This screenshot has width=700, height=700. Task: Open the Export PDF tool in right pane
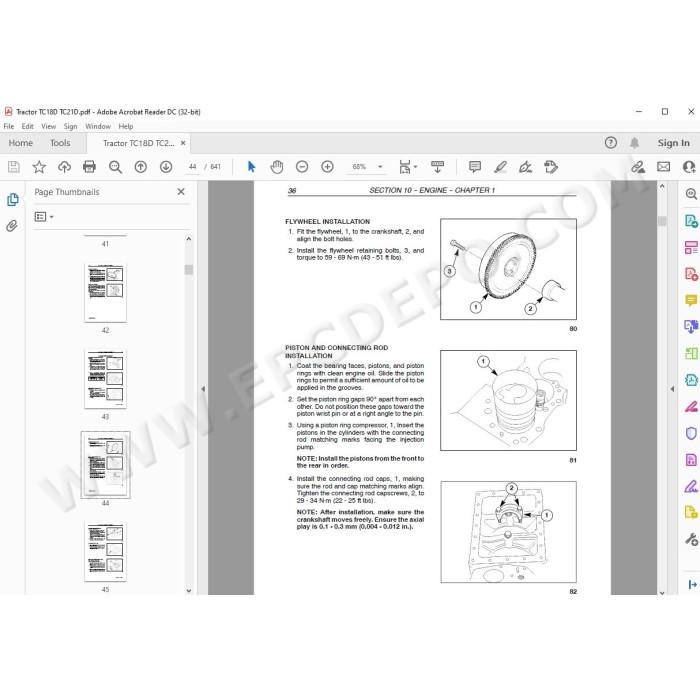pos(691,221)
